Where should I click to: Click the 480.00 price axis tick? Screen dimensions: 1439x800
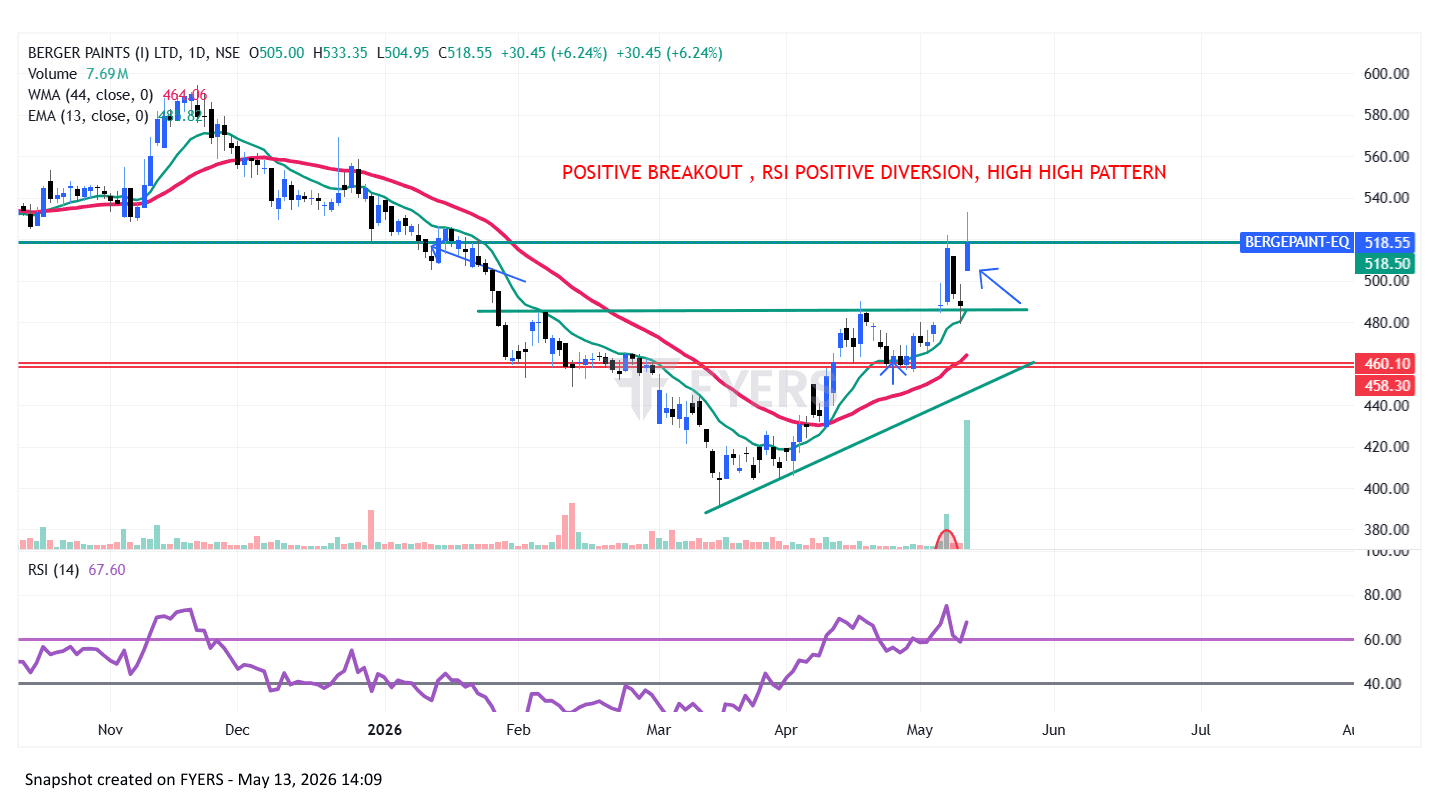(x=1386, y=323)
